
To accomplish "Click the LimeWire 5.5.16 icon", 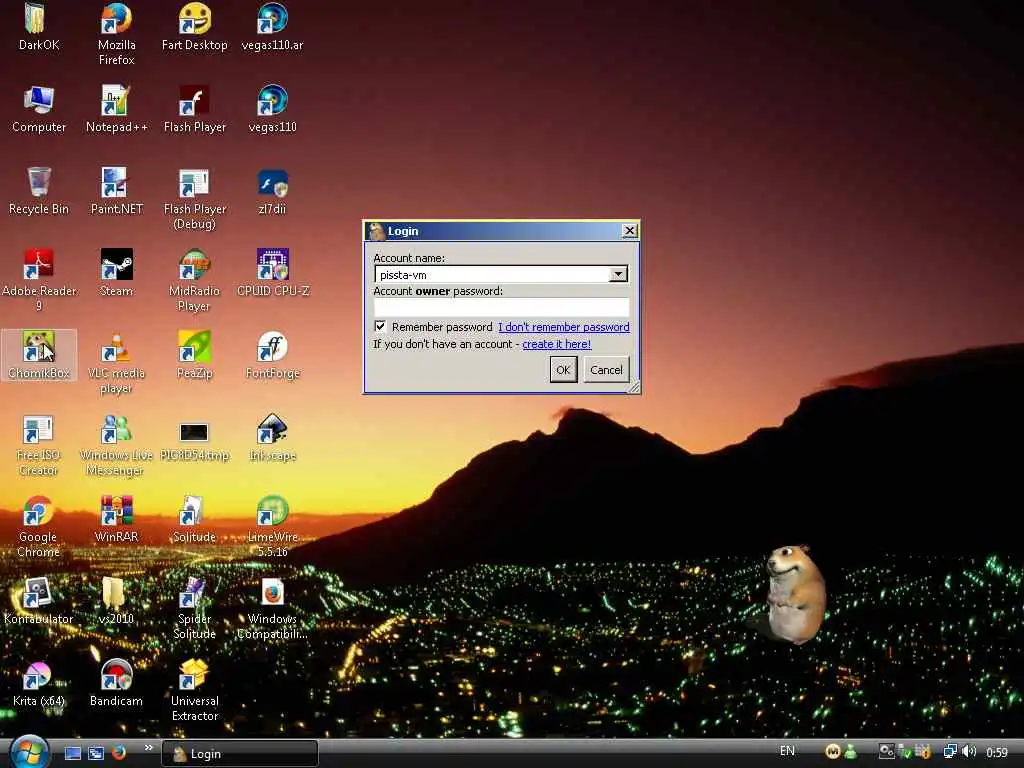I will coord(272,511).
